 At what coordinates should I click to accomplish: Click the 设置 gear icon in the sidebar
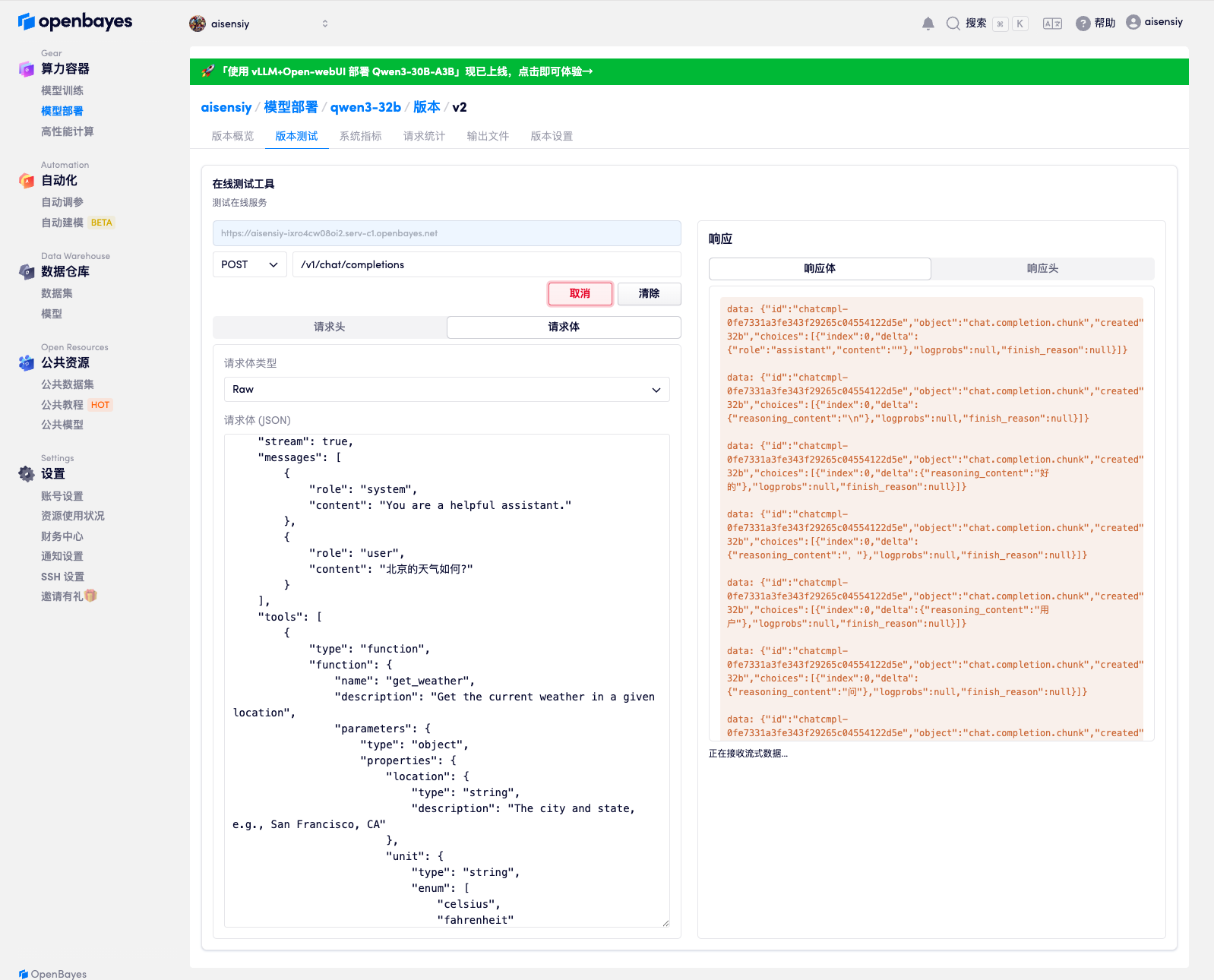[27, 474]
